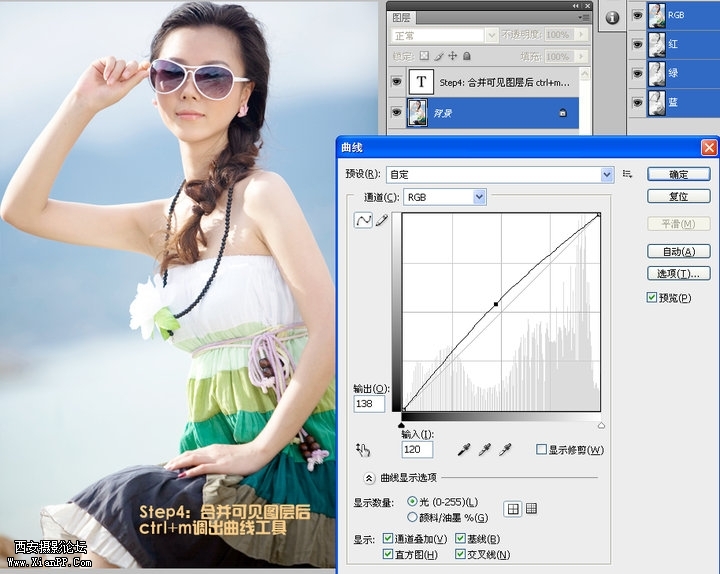The image size is (720, 574).
Task: Click the T thumbnail of Step4 text layer
Action: tap(421, 82)
